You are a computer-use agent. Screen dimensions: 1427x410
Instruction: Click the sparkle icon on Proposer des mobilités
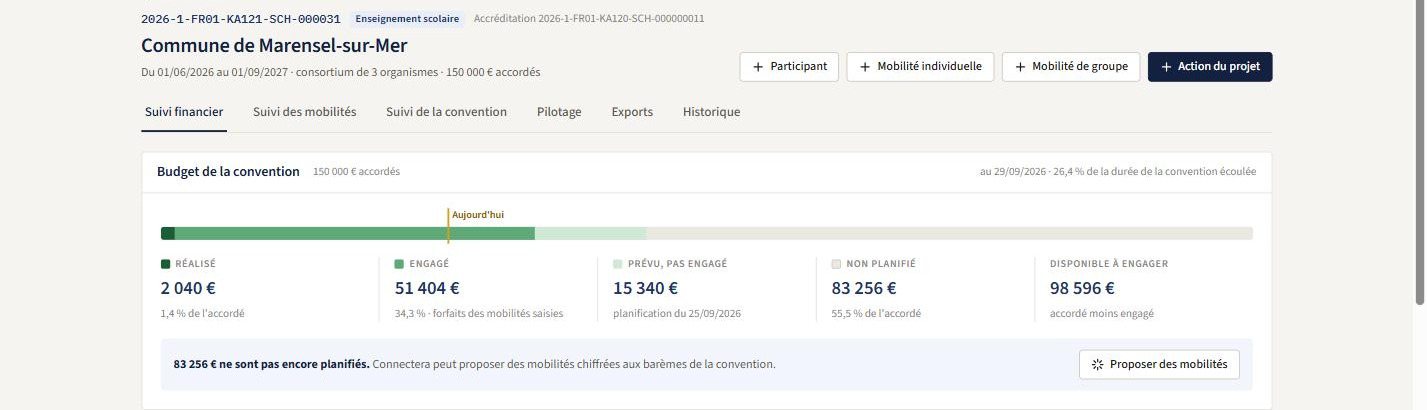point(1097,364)
